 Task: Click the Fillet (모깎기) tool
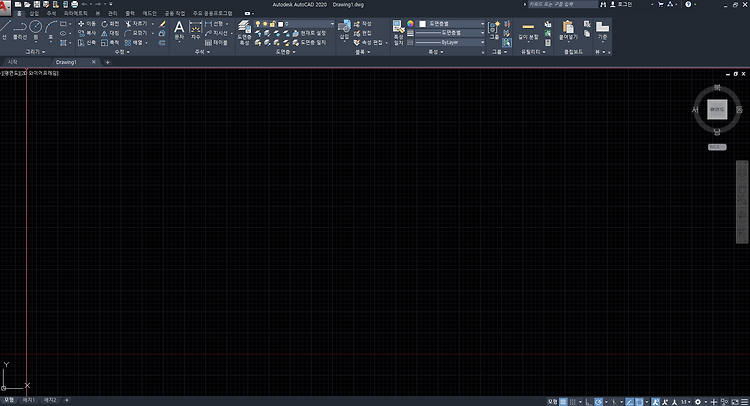[136, 33]
